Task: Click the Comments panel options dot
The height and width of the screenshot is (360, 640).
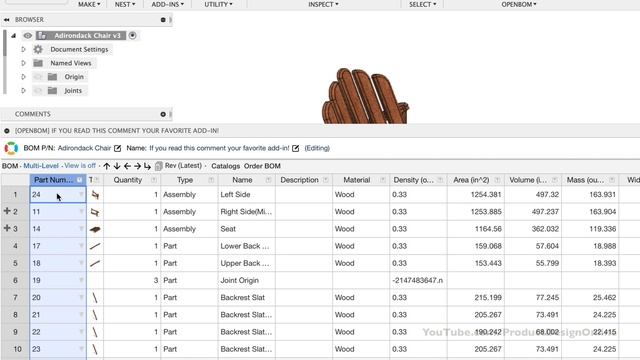Action: coord(163,114)
